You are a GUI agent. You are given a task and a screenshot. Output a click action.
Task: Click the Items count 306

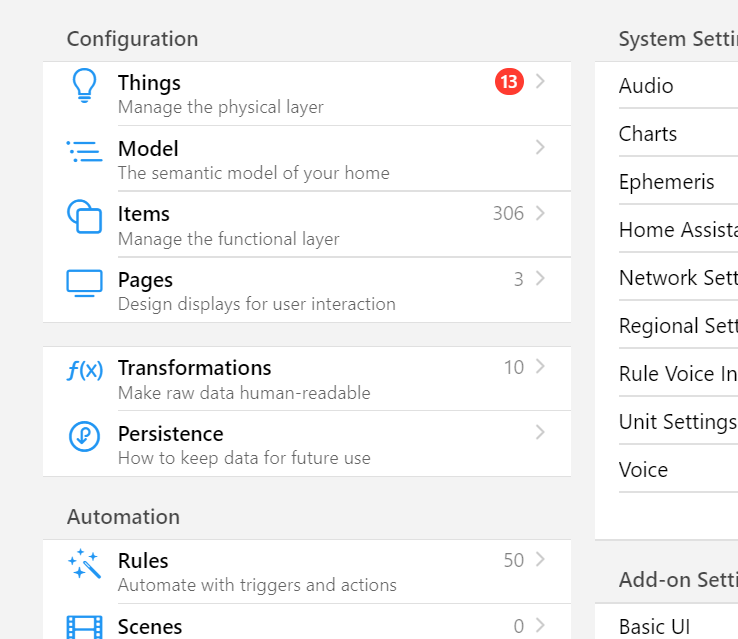(508, 213)
